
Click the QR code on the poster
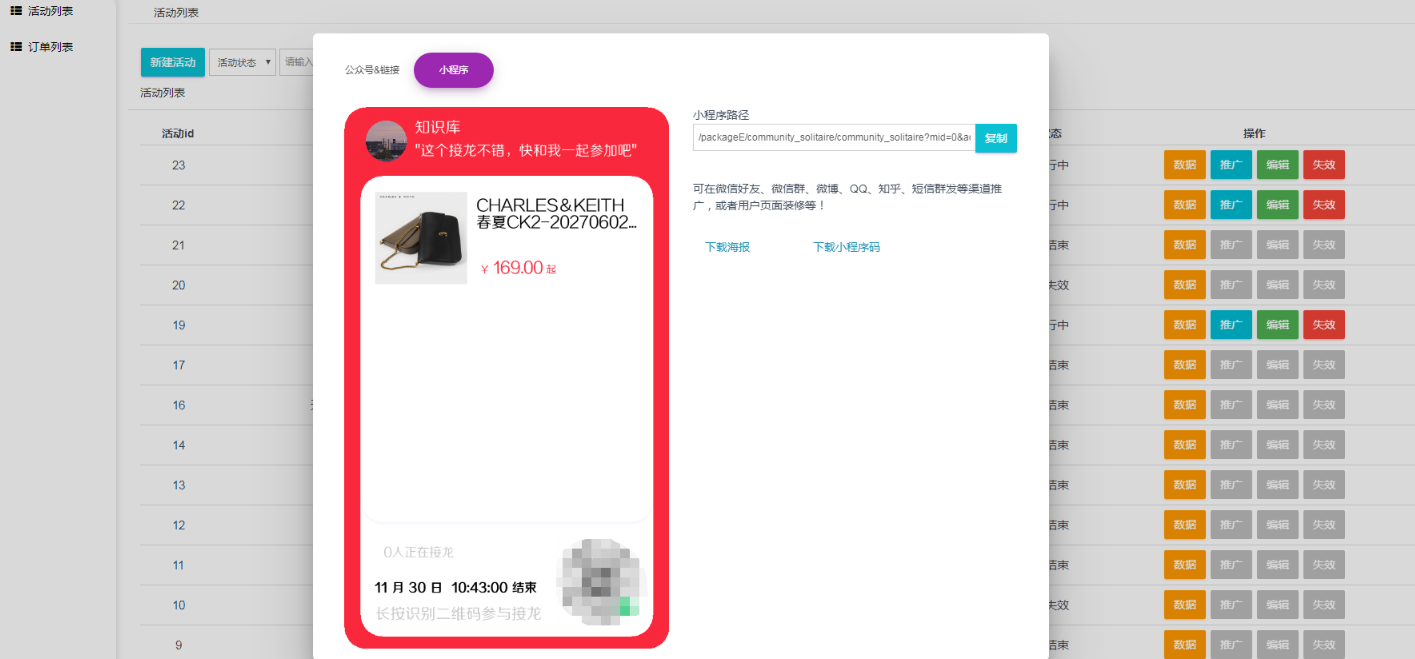[598, 582]
